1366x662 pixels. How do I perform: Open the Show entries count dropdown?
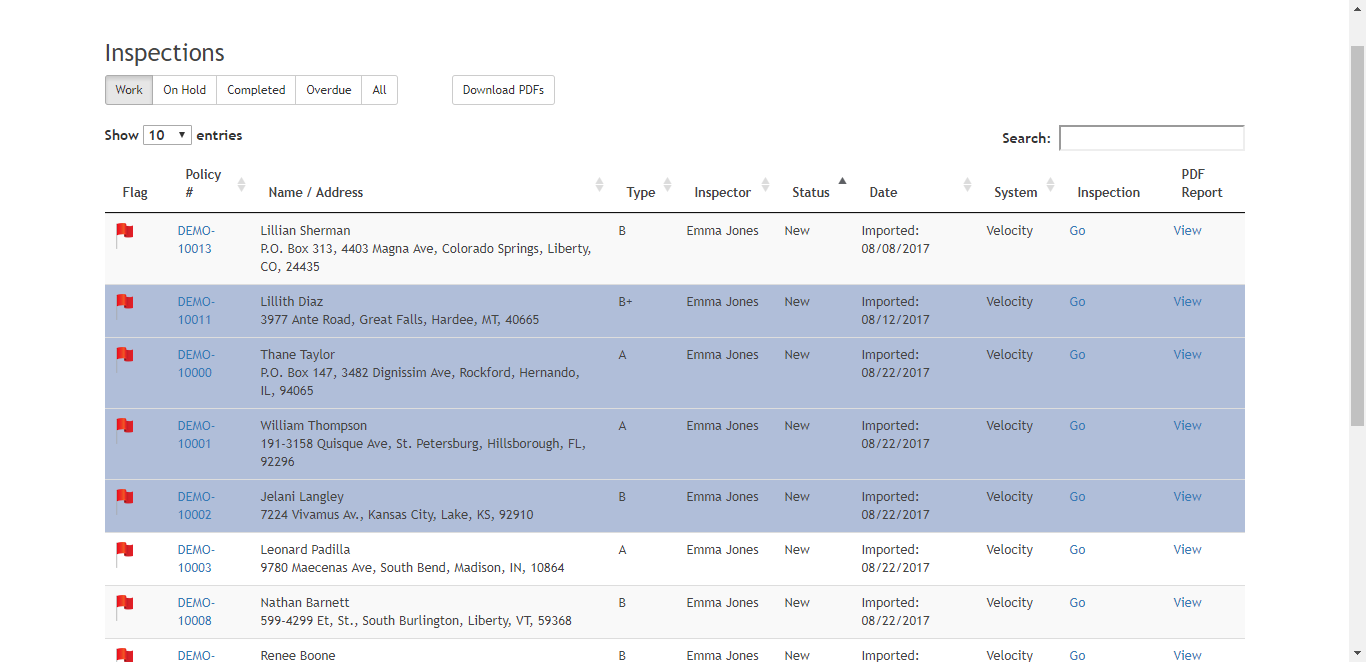click(167, 135)
